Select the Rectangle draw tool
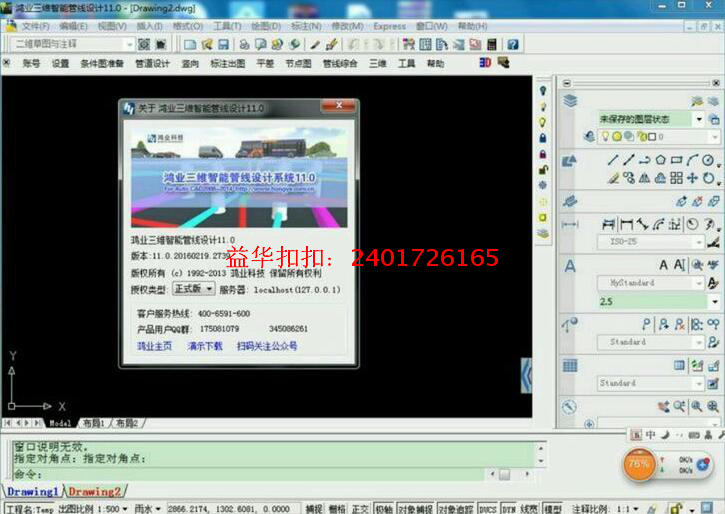 pos(676,160)
